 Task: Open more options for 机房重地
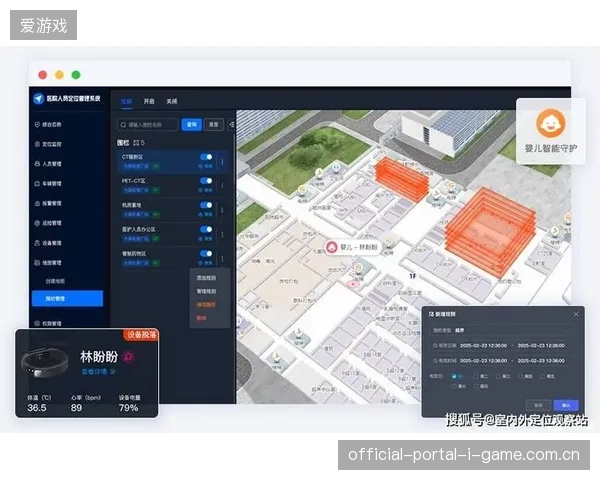222,210
